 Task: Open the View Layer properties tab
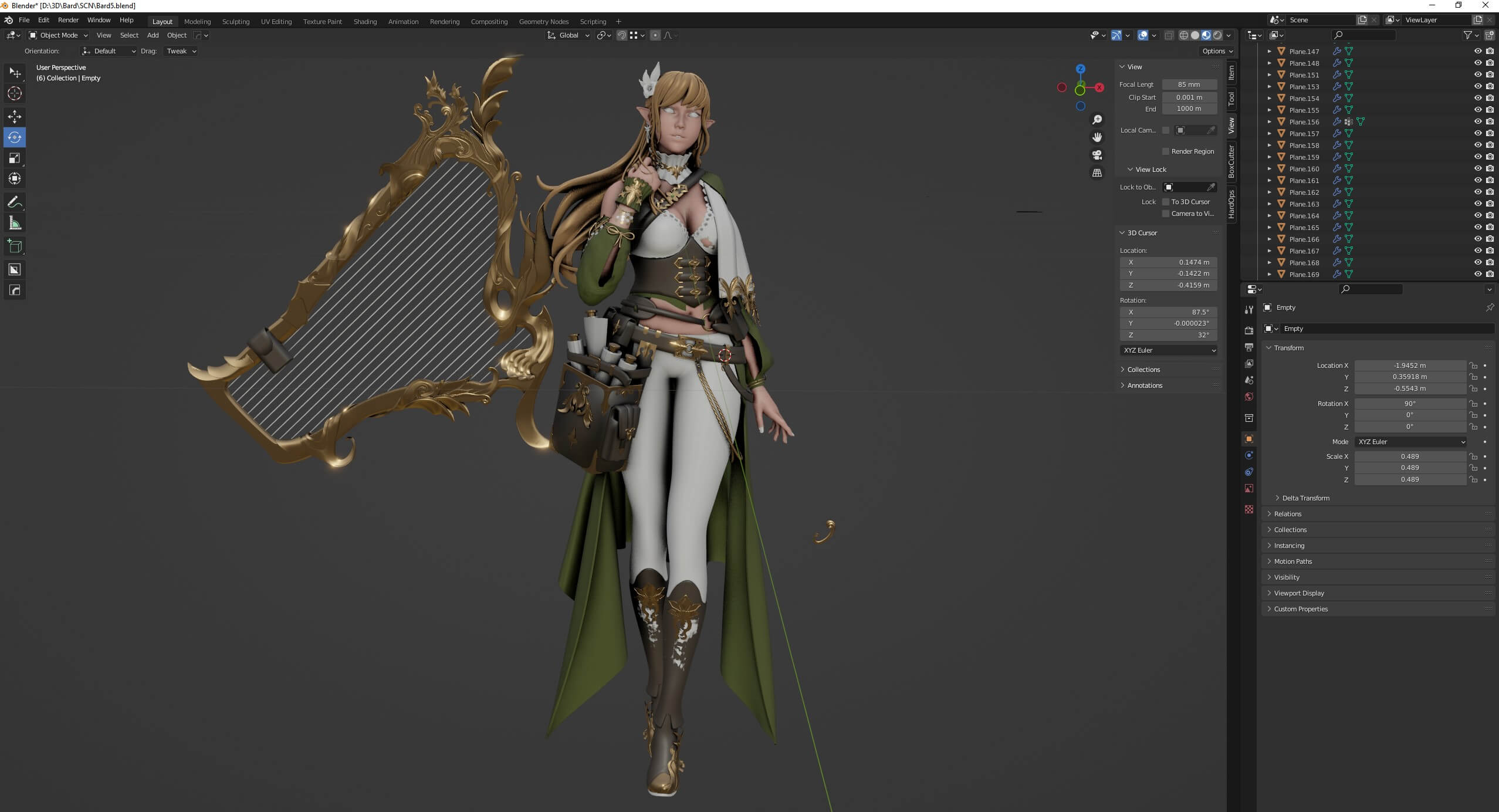click(1249, 364)
